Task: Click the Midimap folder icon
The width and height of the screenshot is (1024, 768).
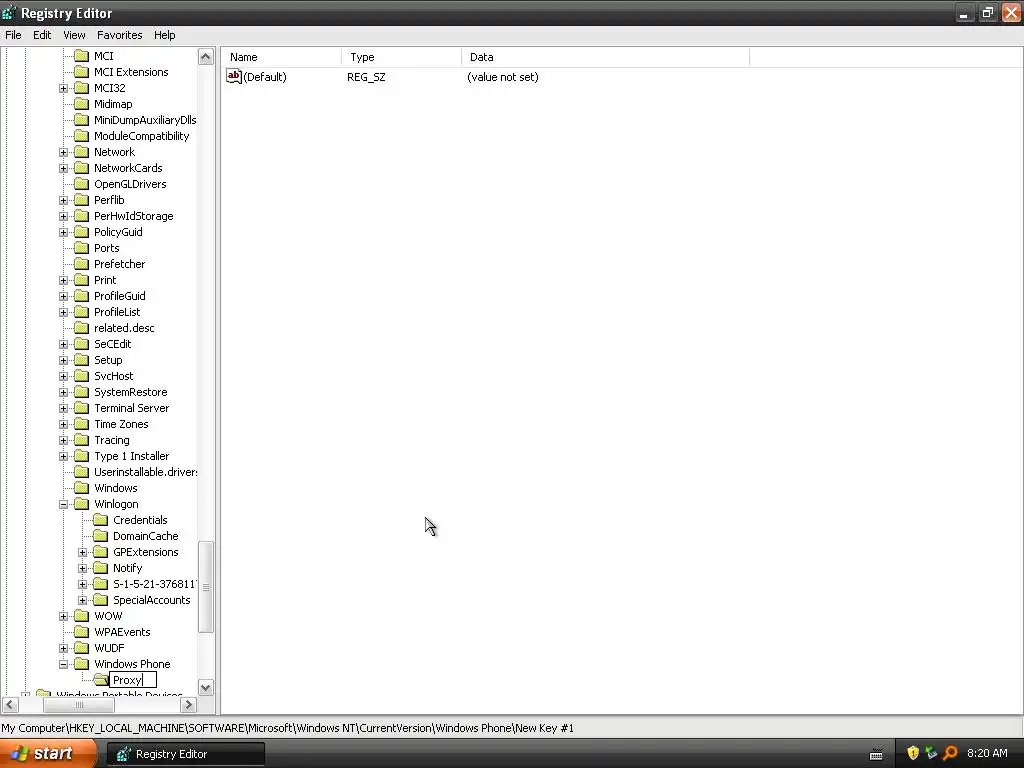Action: [82, 104]
